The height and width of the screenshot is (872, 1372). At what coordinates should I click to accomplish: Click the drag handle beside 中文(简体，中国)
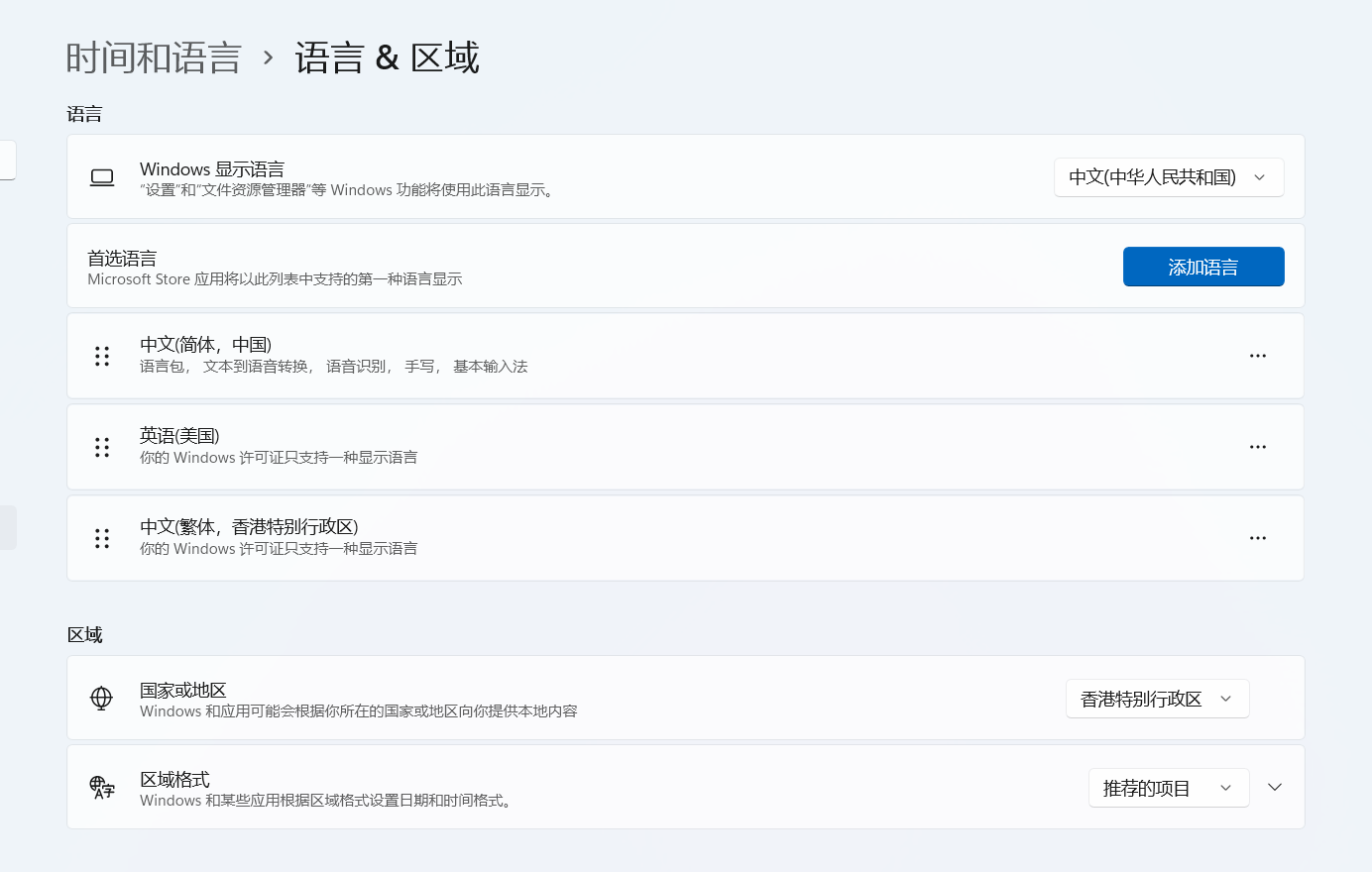coord(101,356)
